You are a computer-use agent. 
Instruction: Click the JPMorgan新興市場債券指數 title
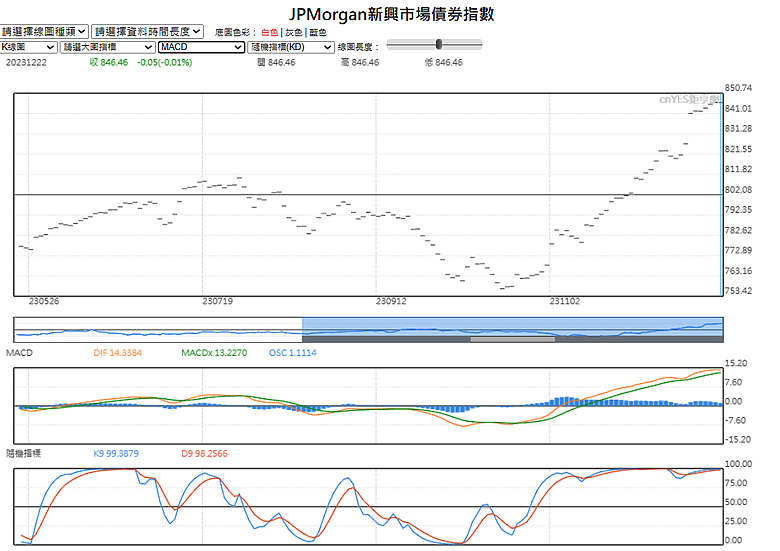coord(391,14)
